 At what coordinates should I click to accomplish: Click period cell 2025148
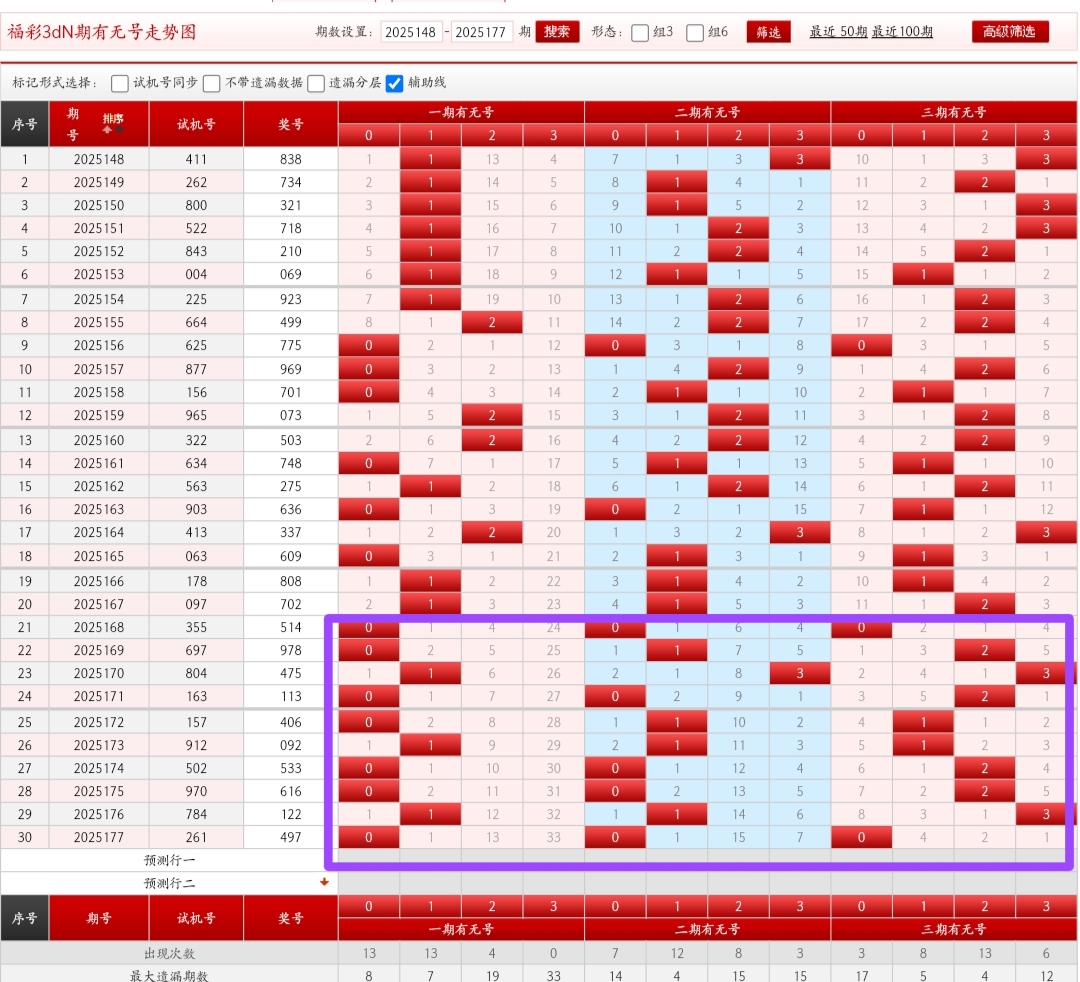coord(99,160)
